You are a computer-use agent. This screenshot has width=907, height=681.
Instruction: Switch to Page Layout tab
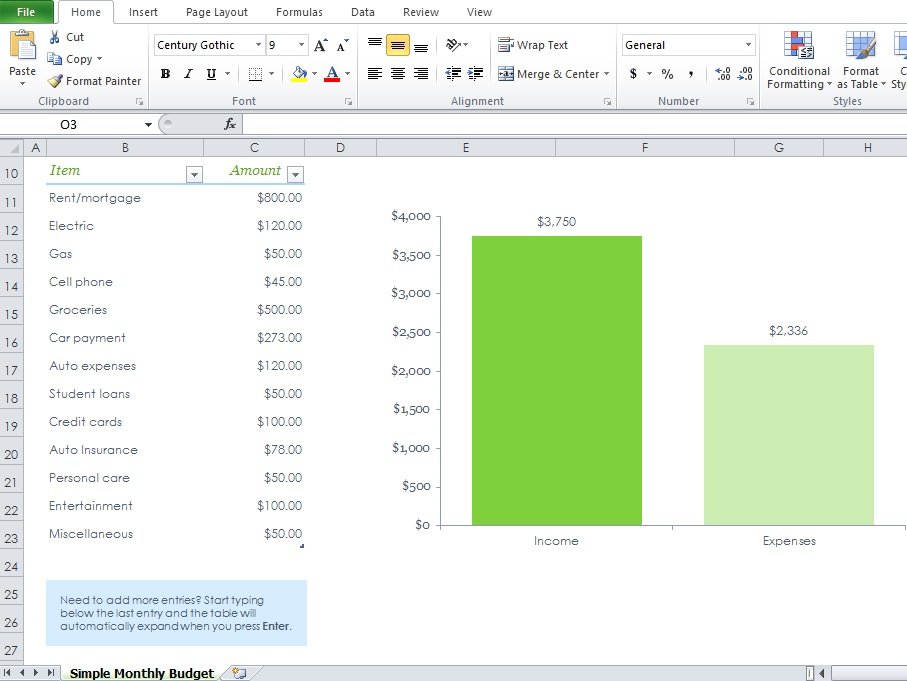click(216, 12)
